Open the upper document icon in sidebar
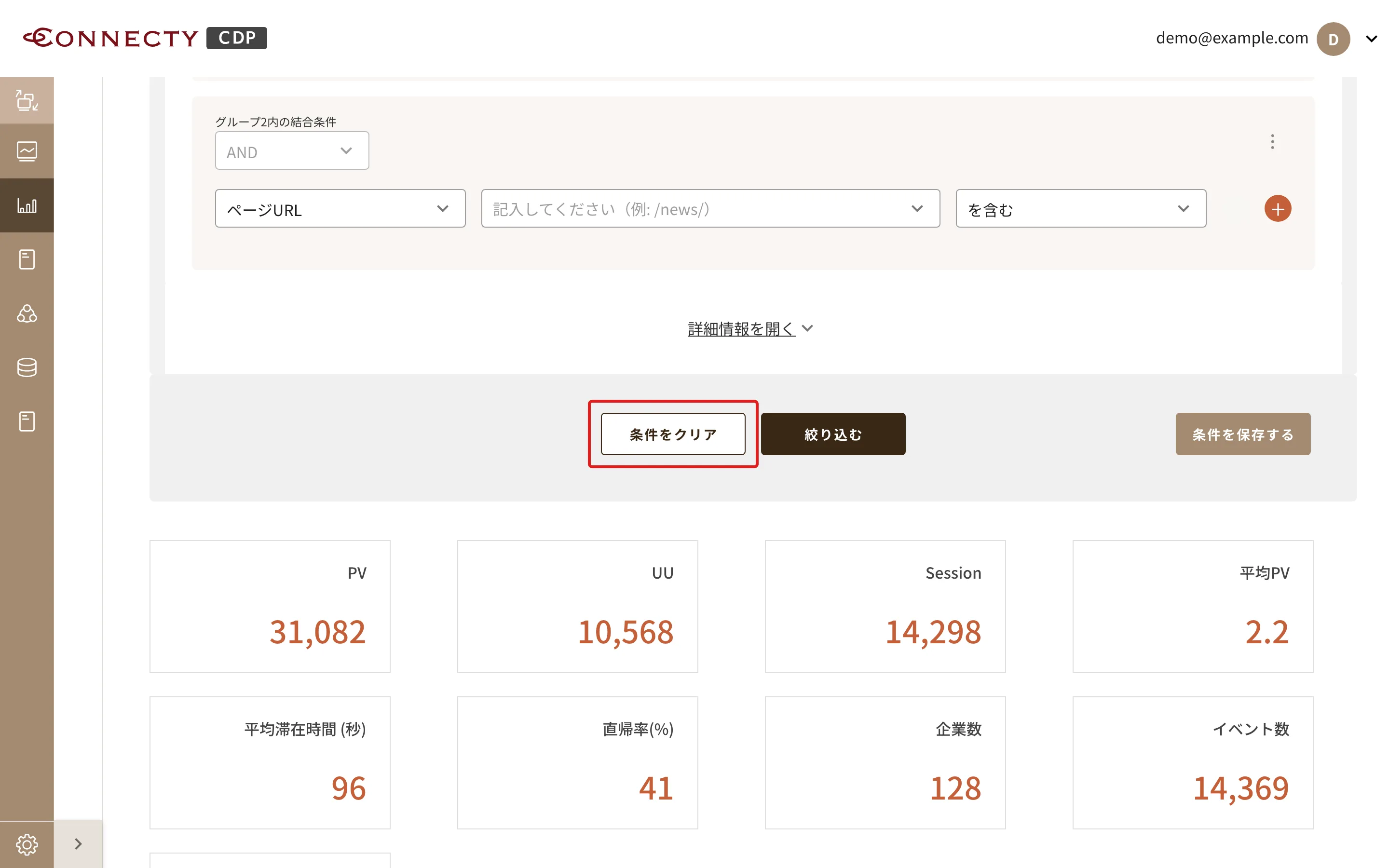Image resolution: width=1389 pixels, height=868 pixels. tap(27, 259)
